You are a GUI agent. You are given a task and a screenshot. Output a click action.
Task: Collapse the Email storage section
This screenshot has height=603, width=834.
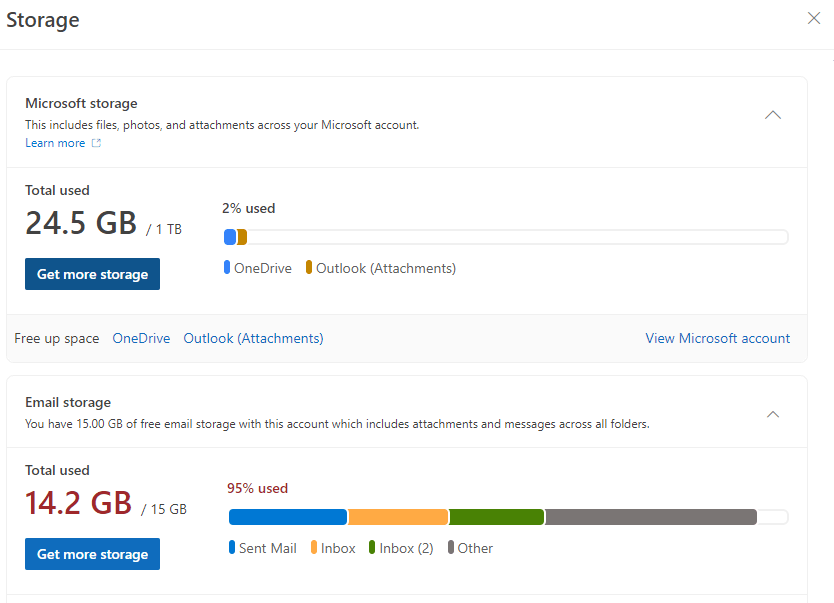click(x=773, y=414)
